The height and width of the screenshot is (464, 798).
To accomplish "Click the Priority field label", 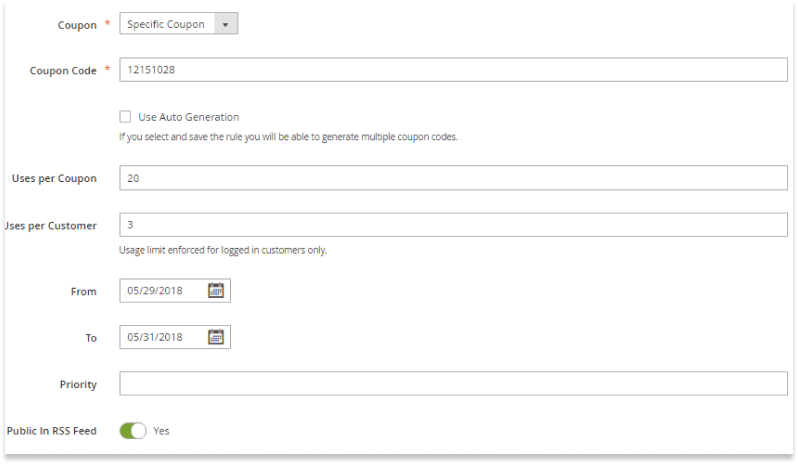I will tap(78, 385).
